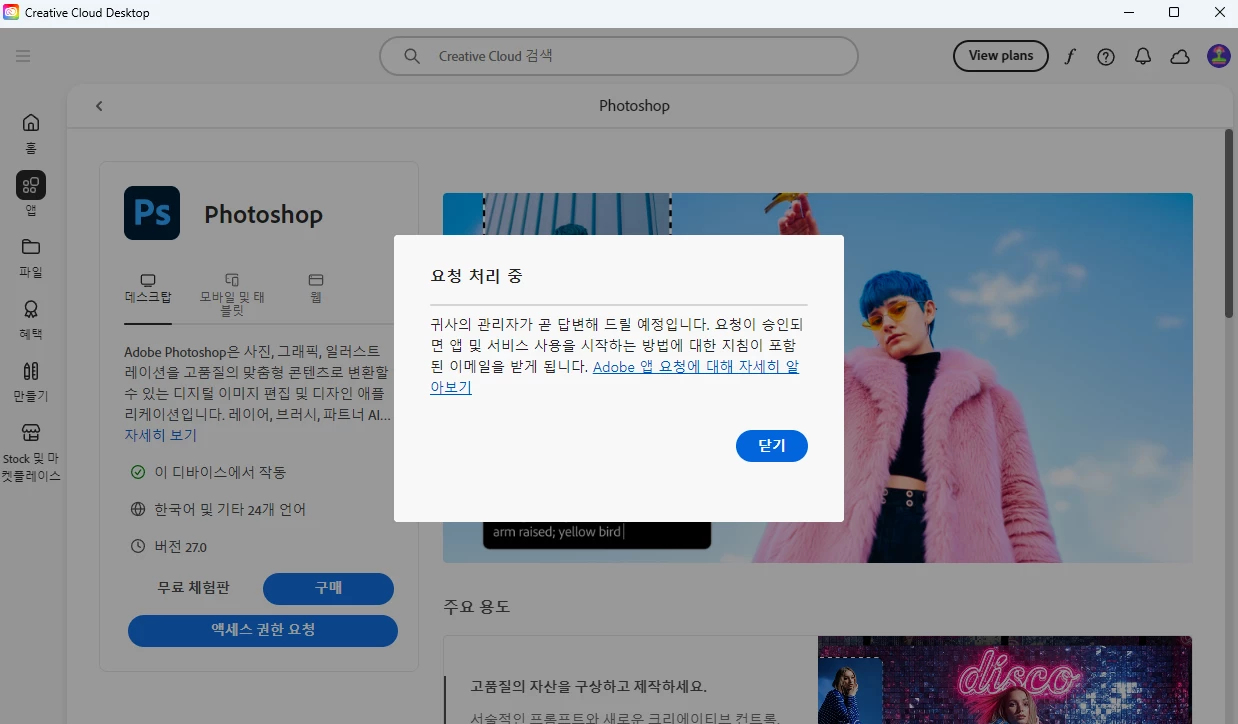Click the Photoshop page title in the header
1238x724 pixels.
pyautogui.click(x=634, y=106)
